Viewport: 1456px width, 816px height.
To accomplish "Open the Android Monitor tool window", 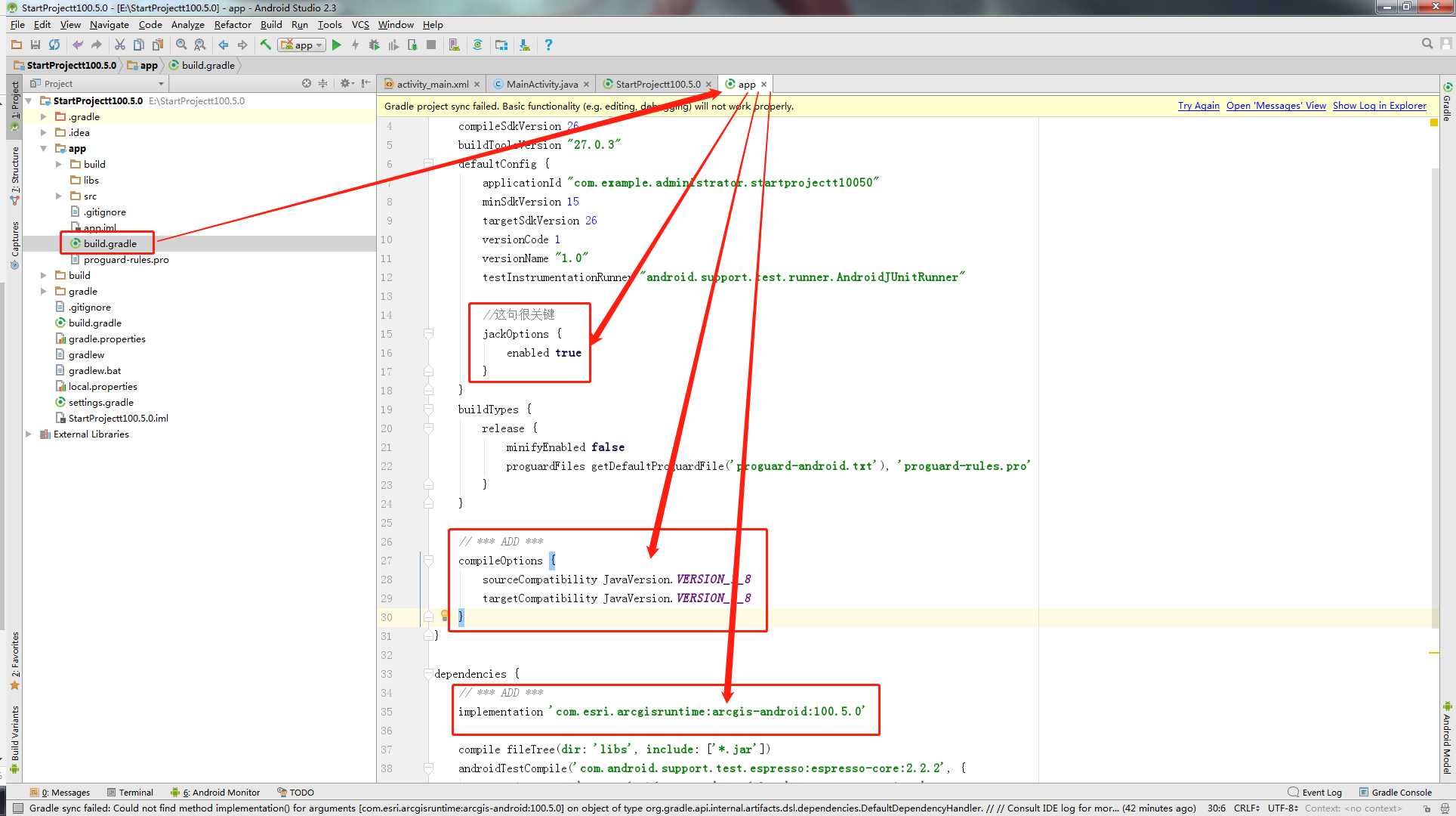I will [215, 792].
